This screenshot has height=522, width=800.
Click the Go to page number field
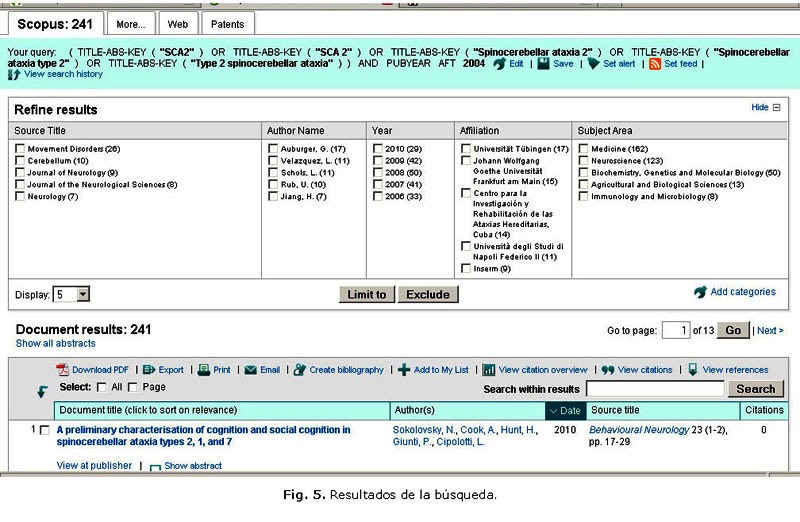(678, 330)
